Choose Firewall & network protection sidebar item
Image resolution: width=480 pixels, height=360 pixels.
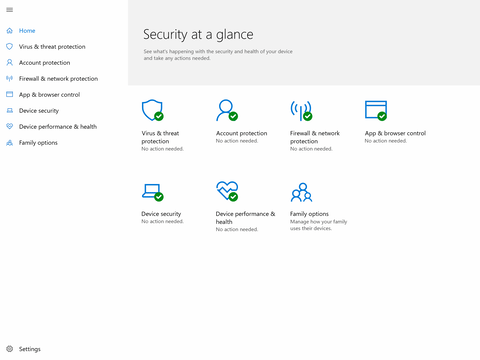click(x=58, y=79)
